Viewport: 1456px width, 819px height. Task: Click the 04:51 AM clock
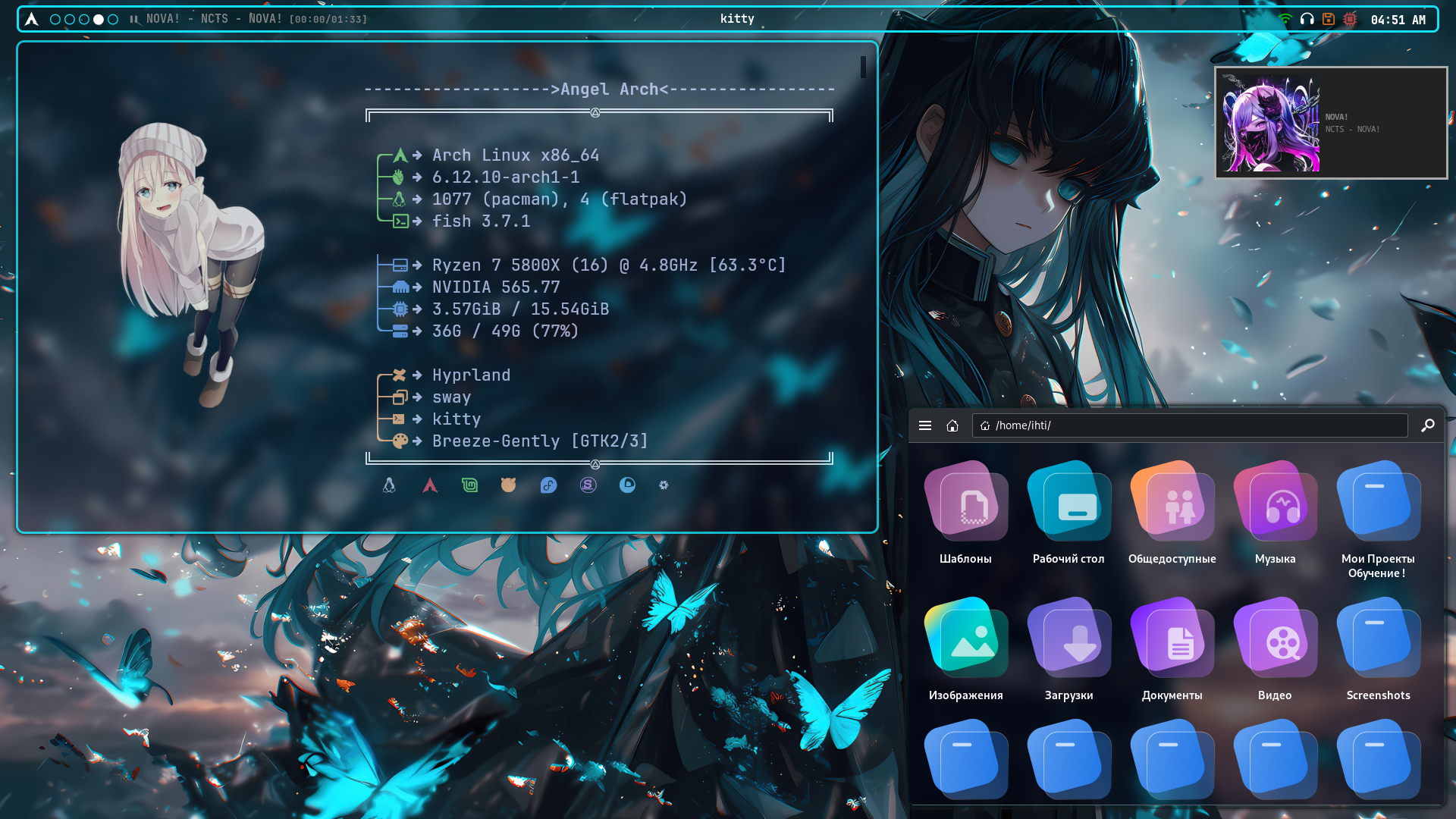coord(1398,20)
